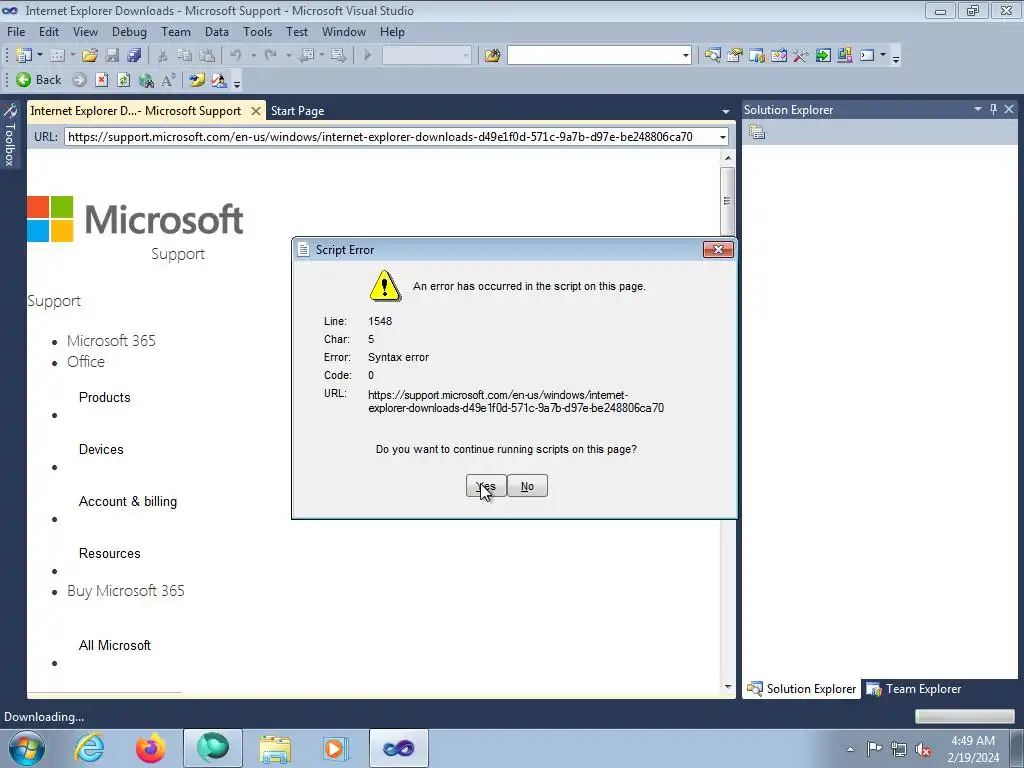
Task: Open the Windows Start menu
Action: pos(26,748)
